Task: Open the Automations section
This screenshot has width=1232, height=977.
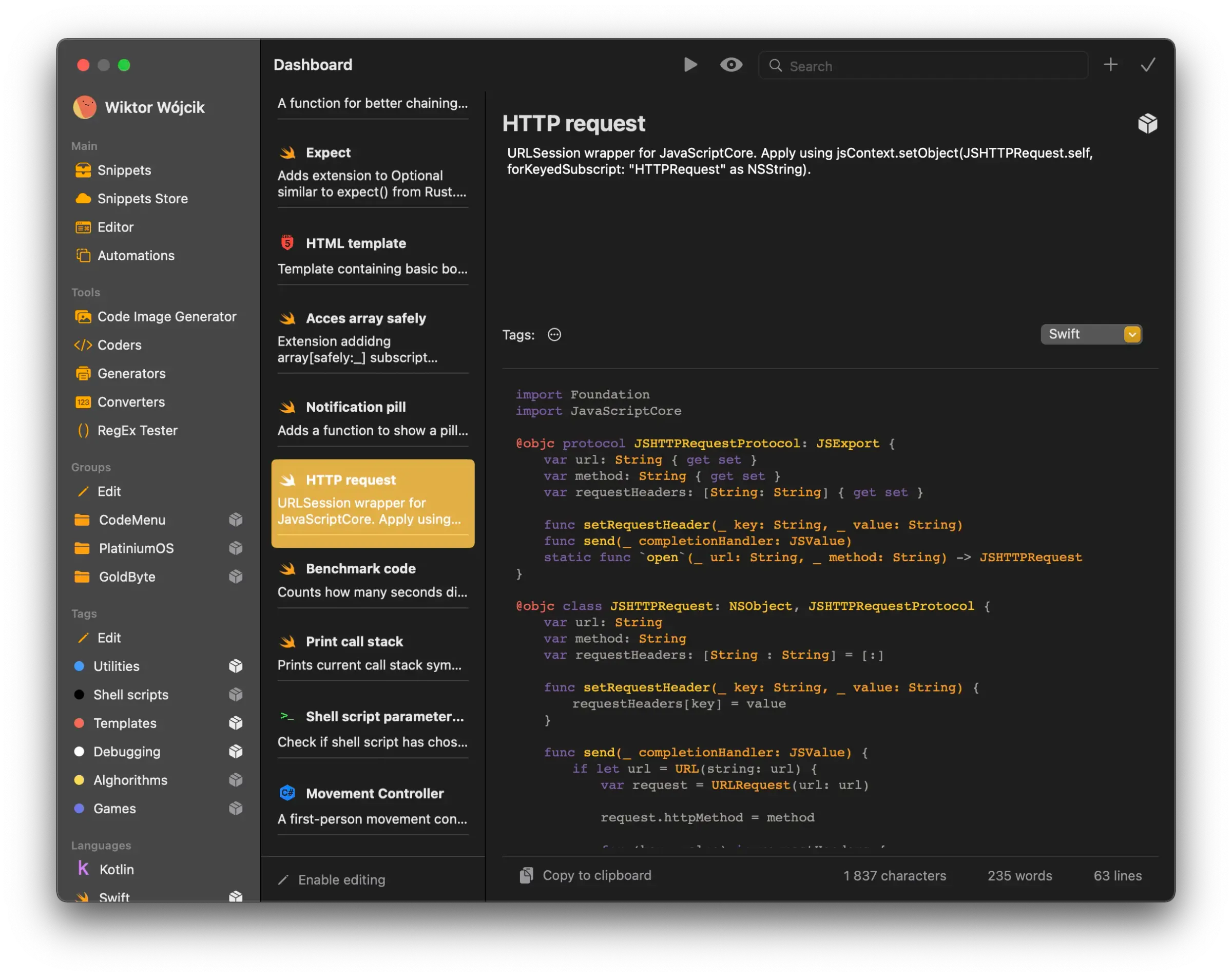Action: point(136,255)
